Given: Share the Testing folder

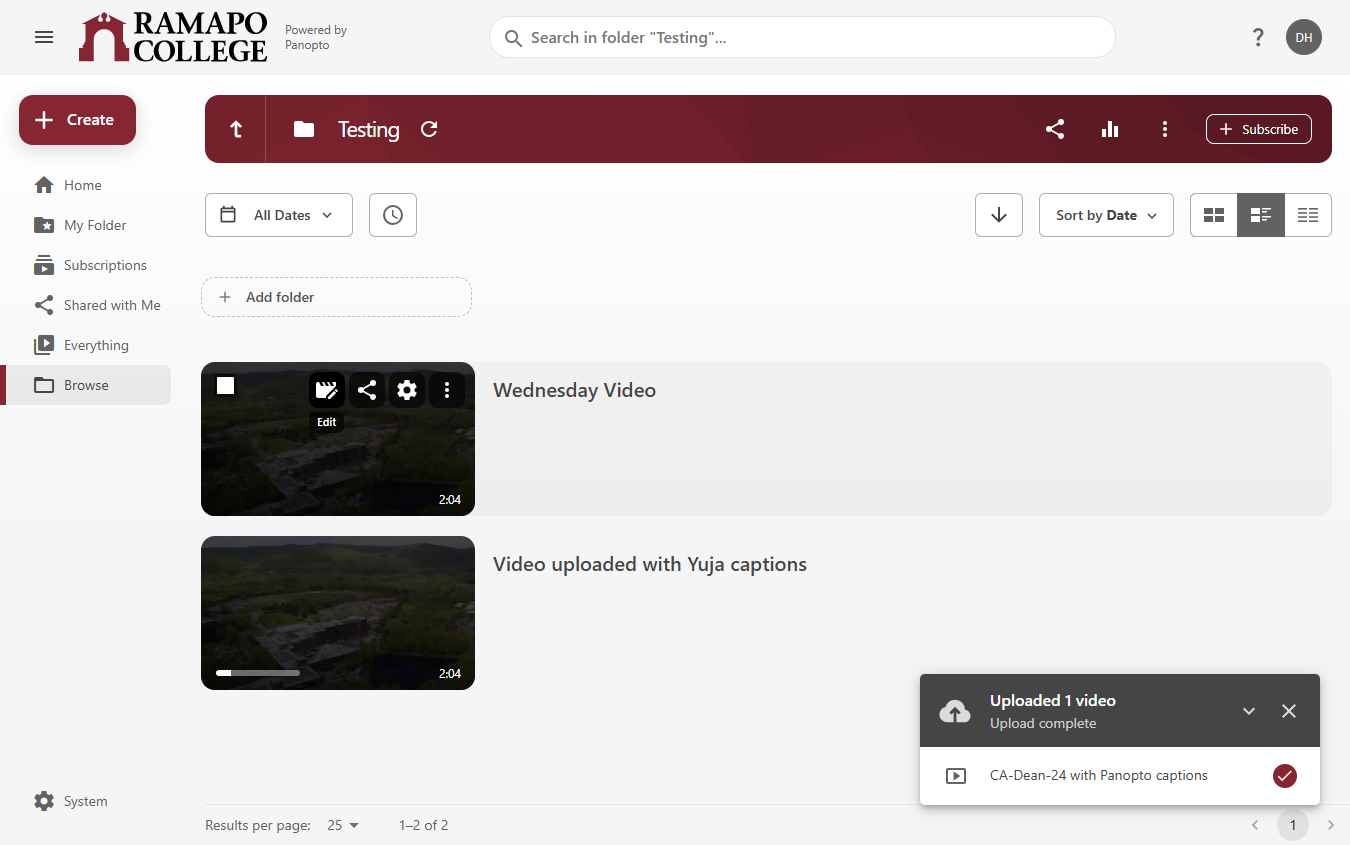Looking at the screenshot, I should coord(1055,129).
